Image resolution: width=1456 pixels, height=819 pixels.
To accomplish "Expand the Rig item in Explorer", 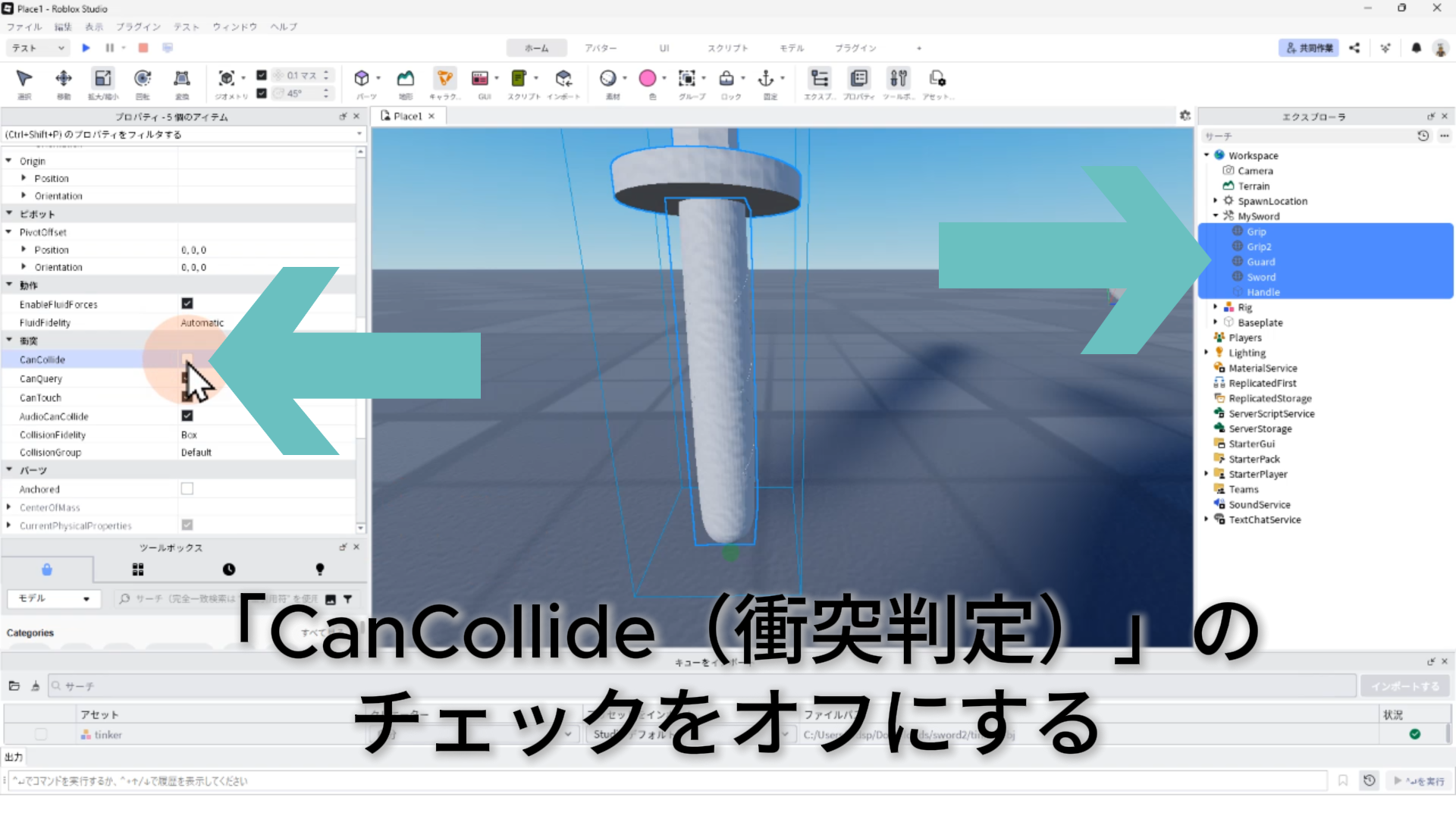I will click(1216, 307).
